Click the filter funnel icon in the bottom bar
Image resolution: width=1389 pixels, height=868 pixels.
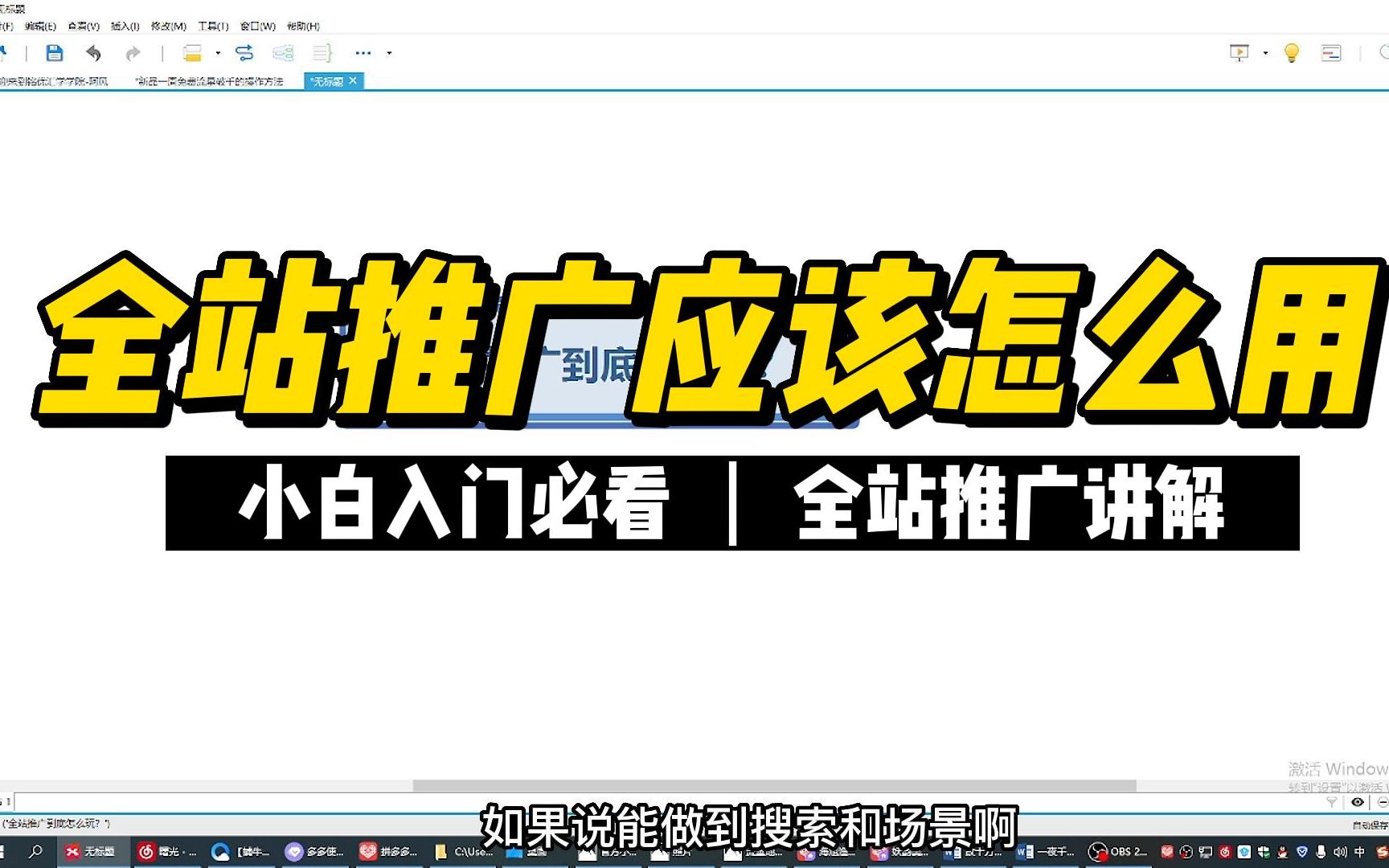coord(1332,802)
